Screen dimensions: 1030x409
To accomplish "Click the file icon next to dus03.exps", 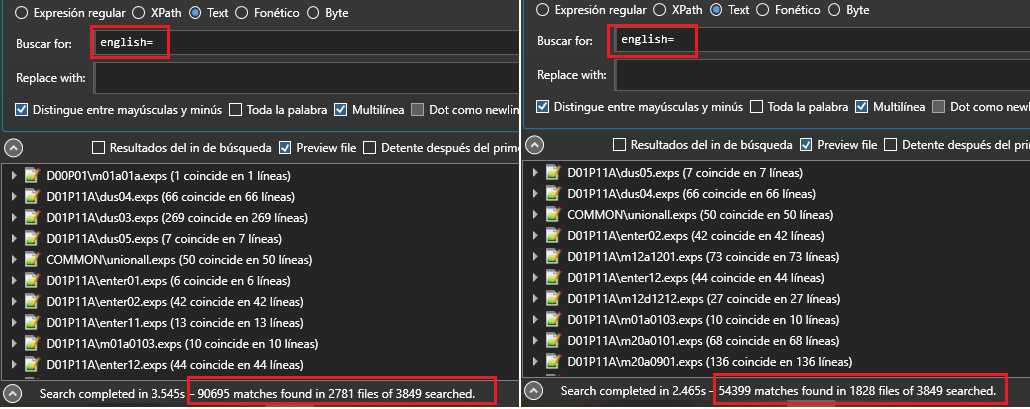I will (x=32, y=218).
